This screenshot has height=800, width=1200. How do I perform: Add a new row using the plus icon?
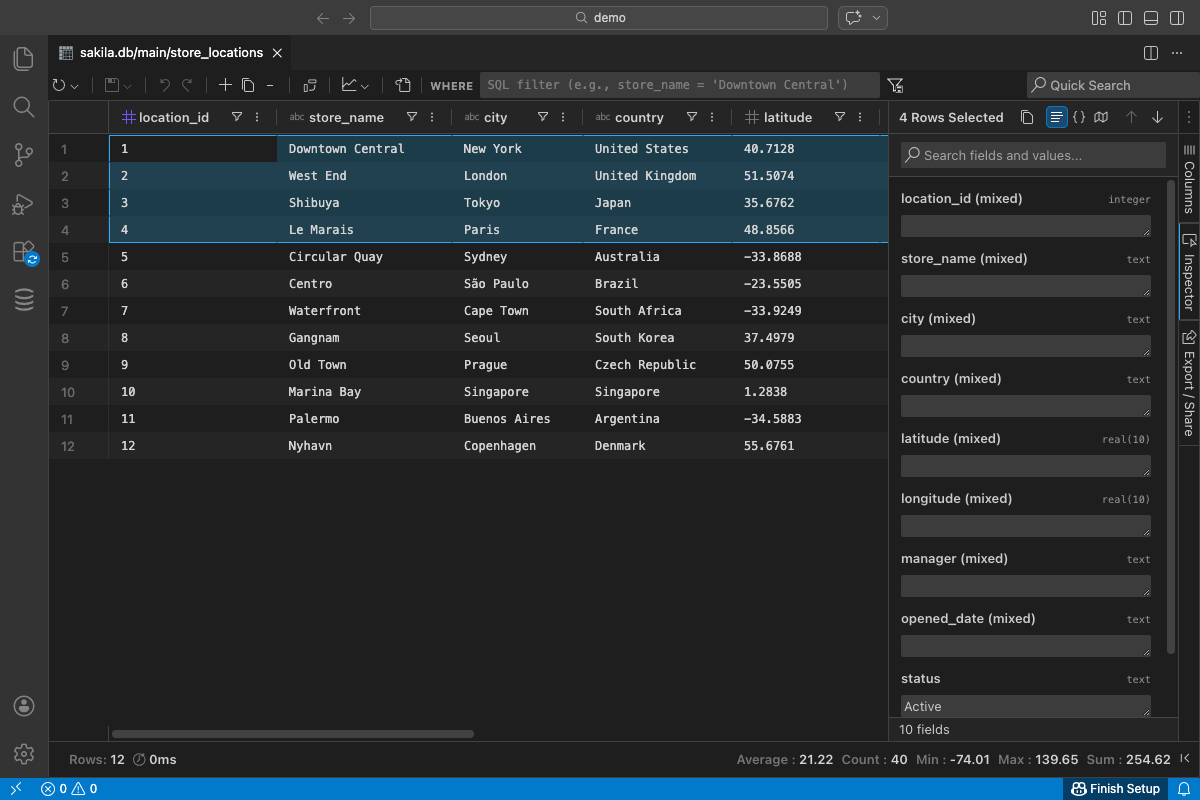coord(225,85)
